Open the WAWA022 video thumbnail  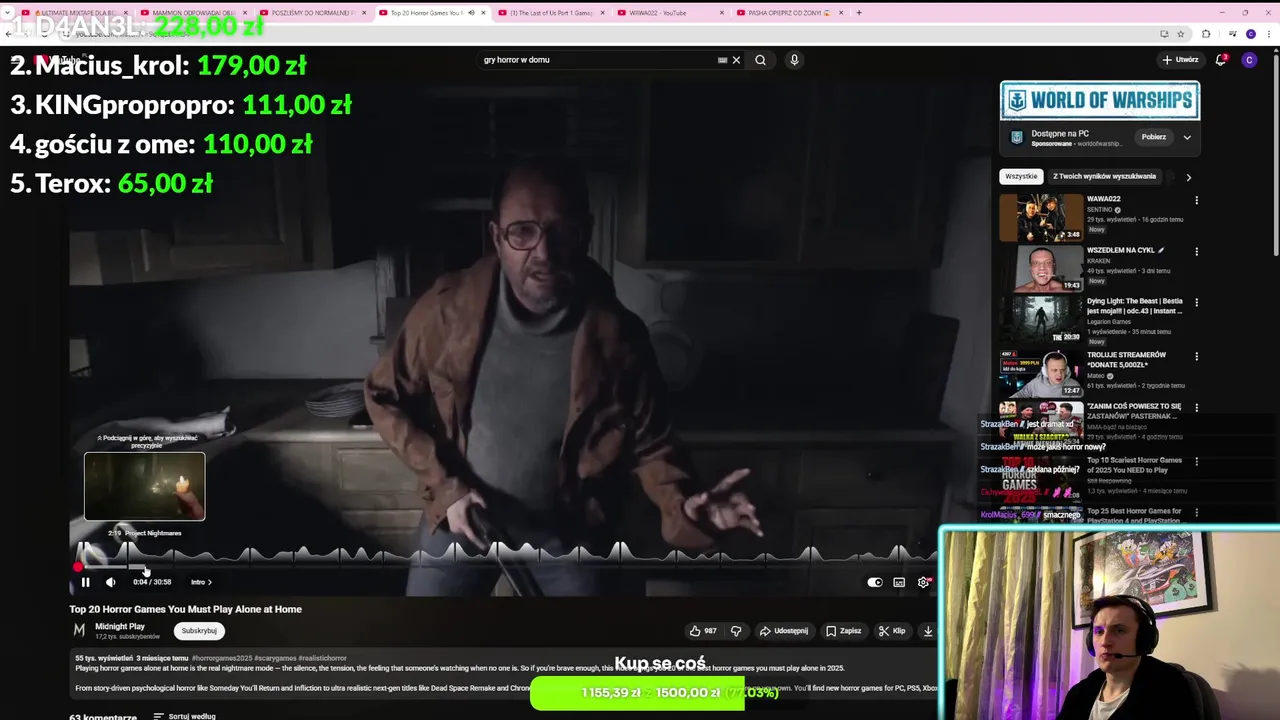[x=1041, y=218]
